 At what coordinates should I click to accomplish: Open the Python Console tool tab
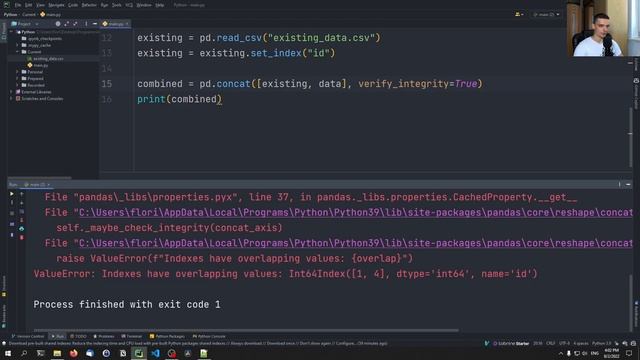point(209,336)
